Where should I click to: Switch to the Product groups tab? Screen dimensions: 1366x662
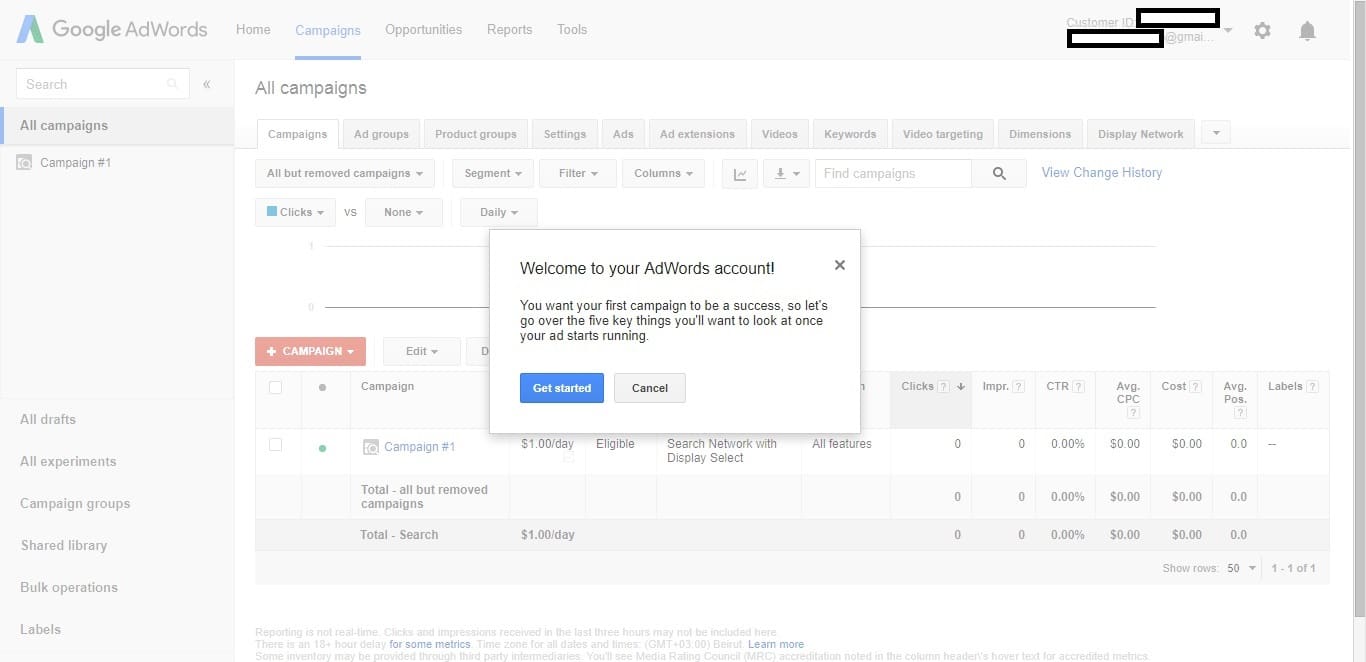coord(476,134)
